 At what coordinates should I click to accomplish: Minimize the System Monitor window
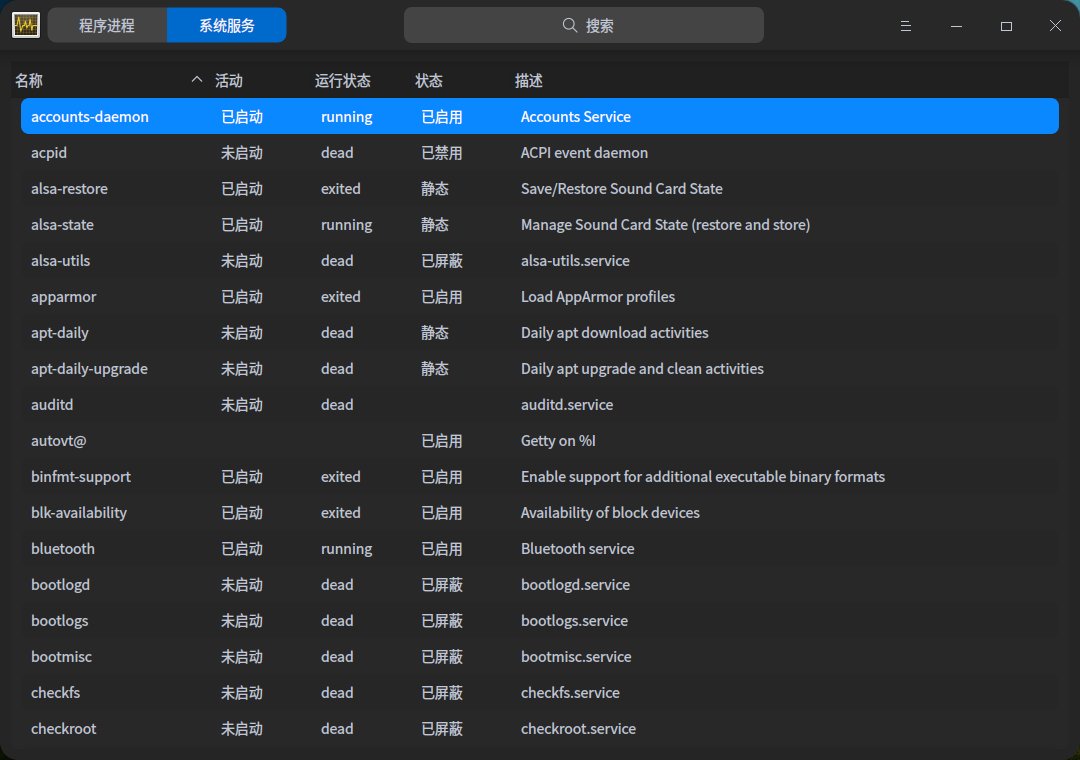956,26
